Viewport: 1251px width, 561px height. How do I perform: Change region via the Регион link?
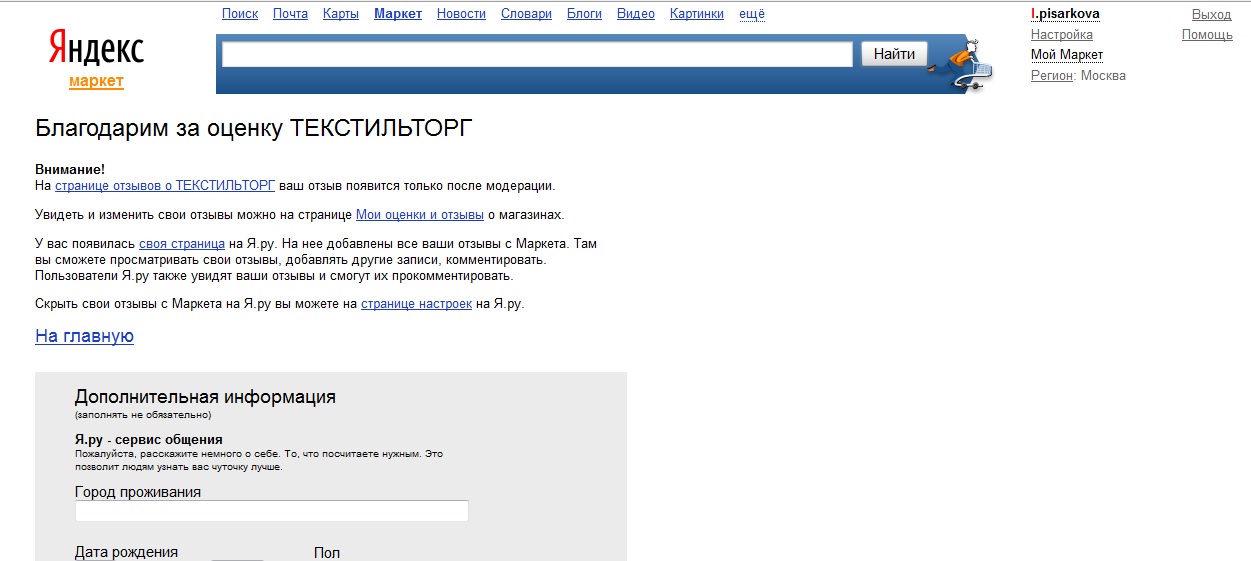1051,76
